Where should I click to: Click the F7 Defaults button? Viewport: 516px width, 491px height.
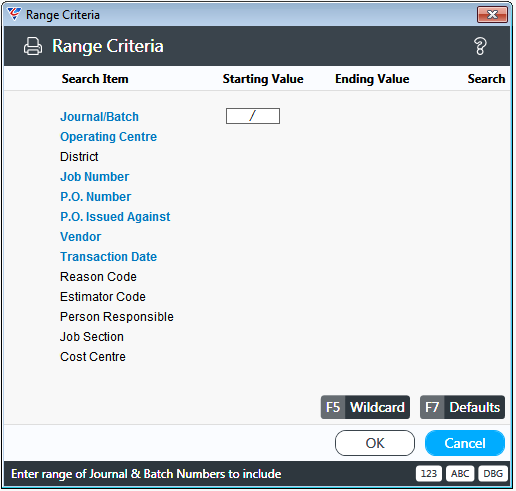coord(462,407)
